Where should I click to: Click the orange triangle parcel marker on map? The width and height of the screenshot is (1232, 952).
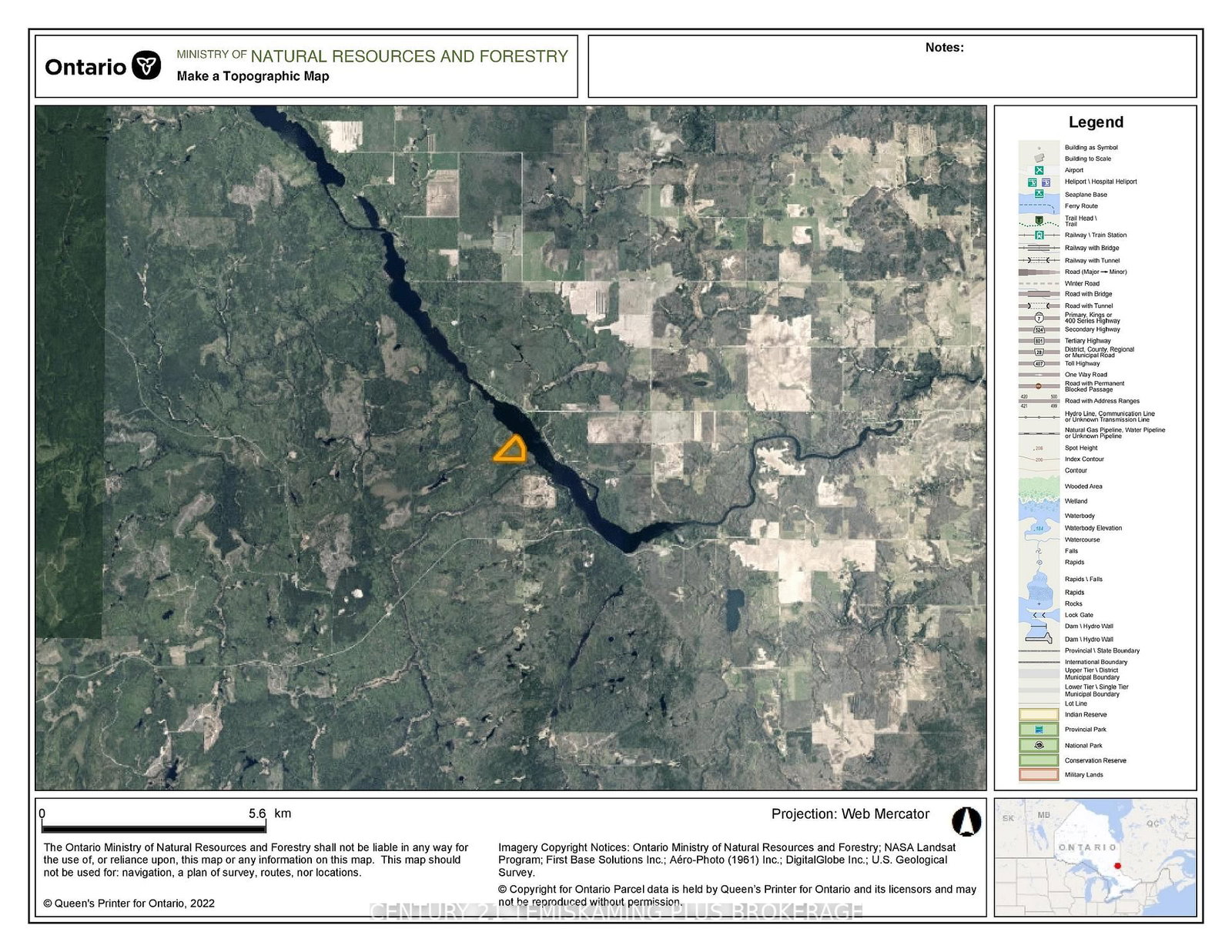(x=511, y=450)
